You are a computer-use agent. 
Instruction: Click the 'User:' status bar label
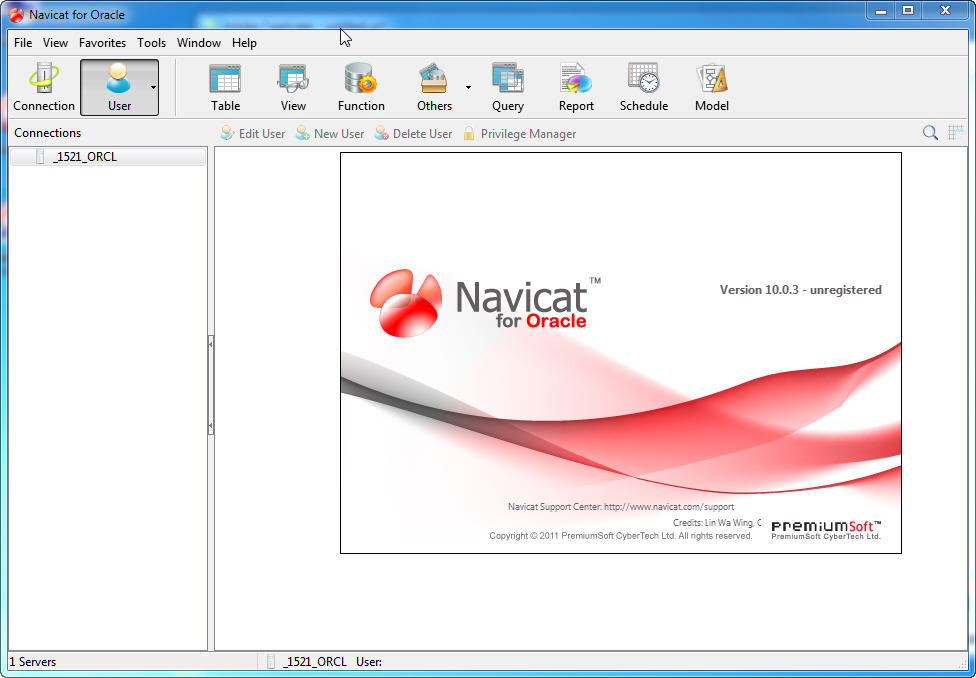[x=369, y=662]
